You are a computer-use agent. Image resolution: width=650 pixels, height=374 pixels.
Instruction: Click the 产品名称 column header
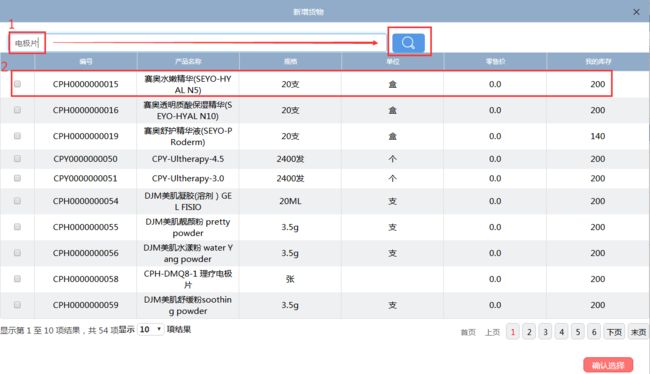pyautogui.click(x=188, y=61)
